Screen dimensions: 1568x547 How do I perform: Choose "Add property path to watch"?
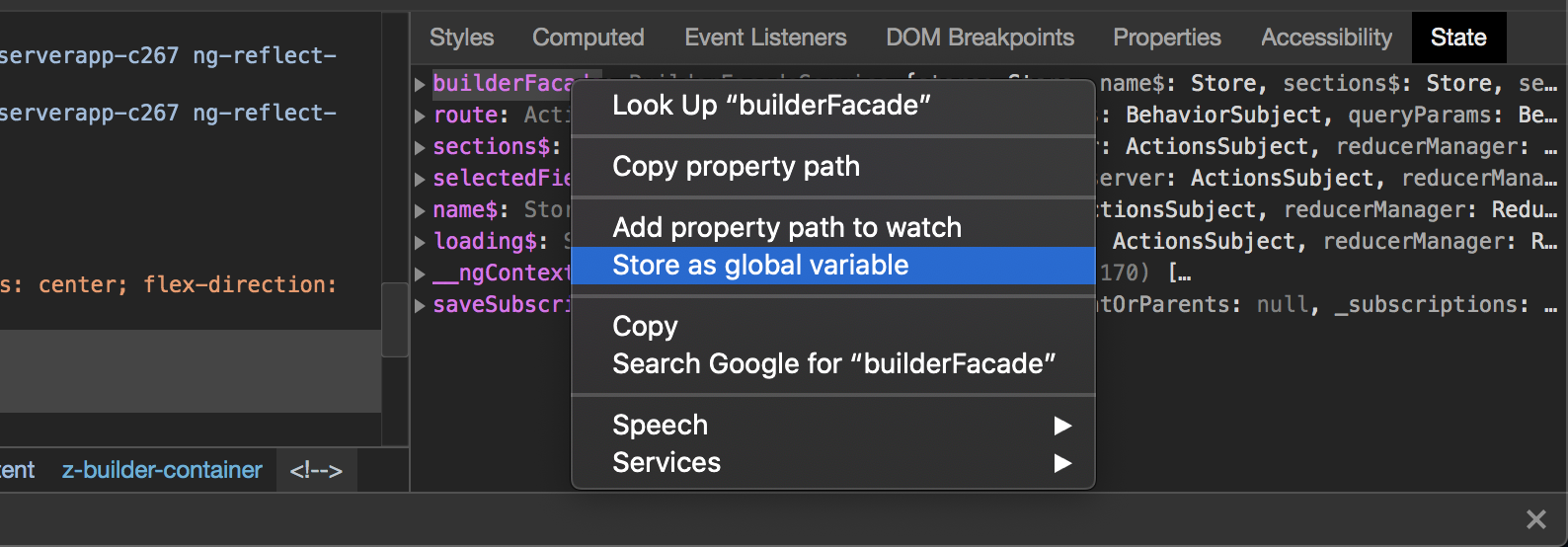(x=786, y=228)
